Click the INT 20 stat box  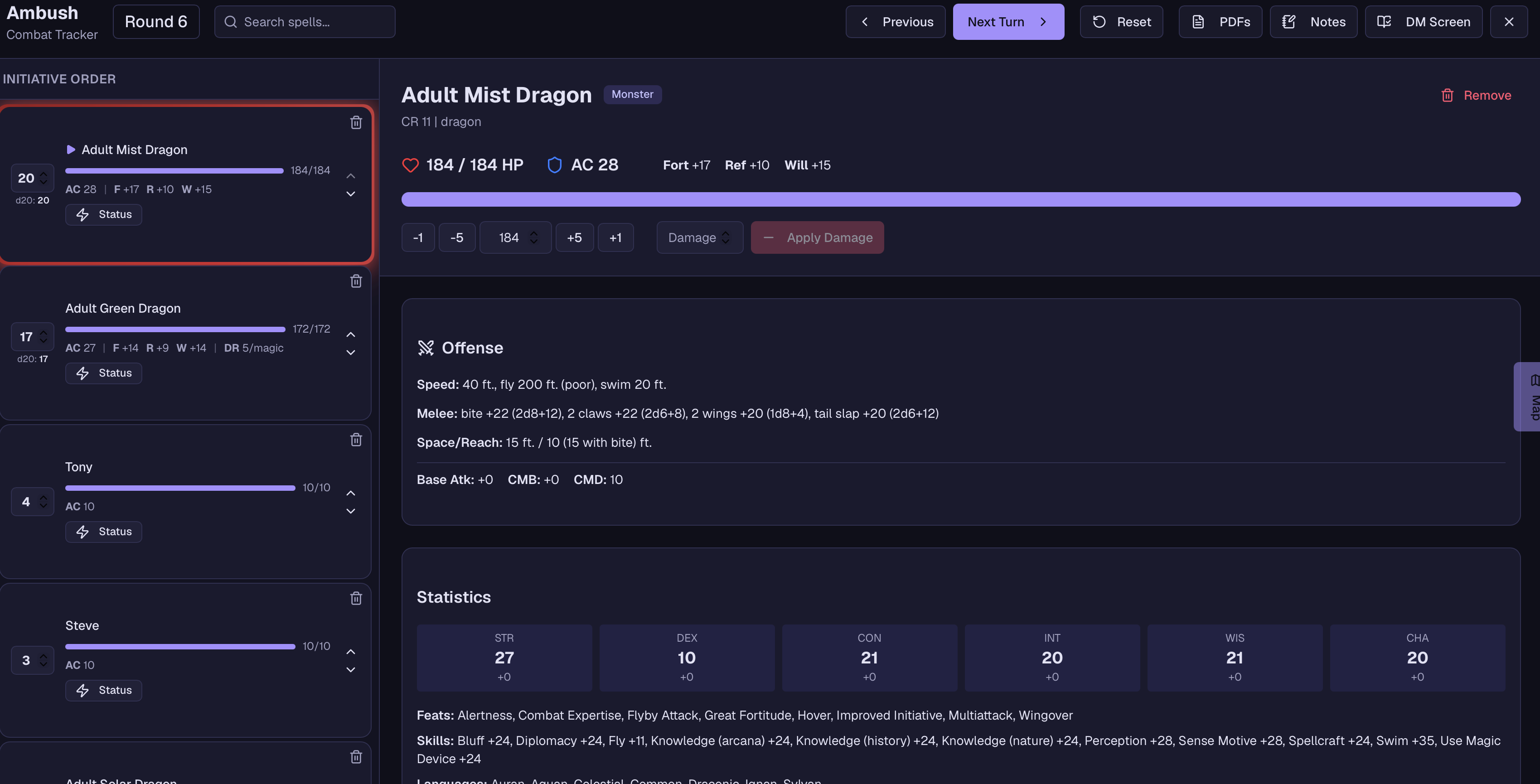(1052, 658)
